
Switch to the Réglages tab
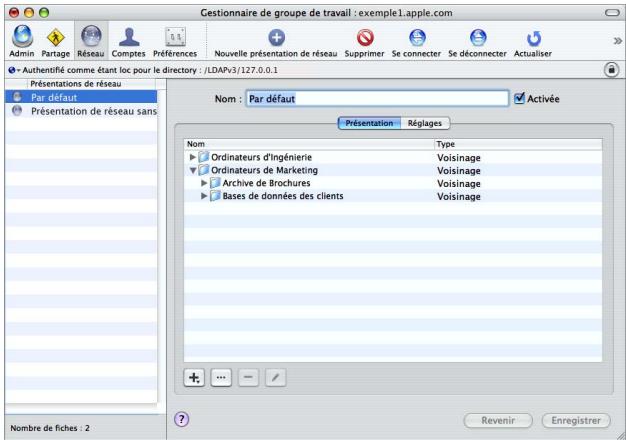[x=425, y=123]
